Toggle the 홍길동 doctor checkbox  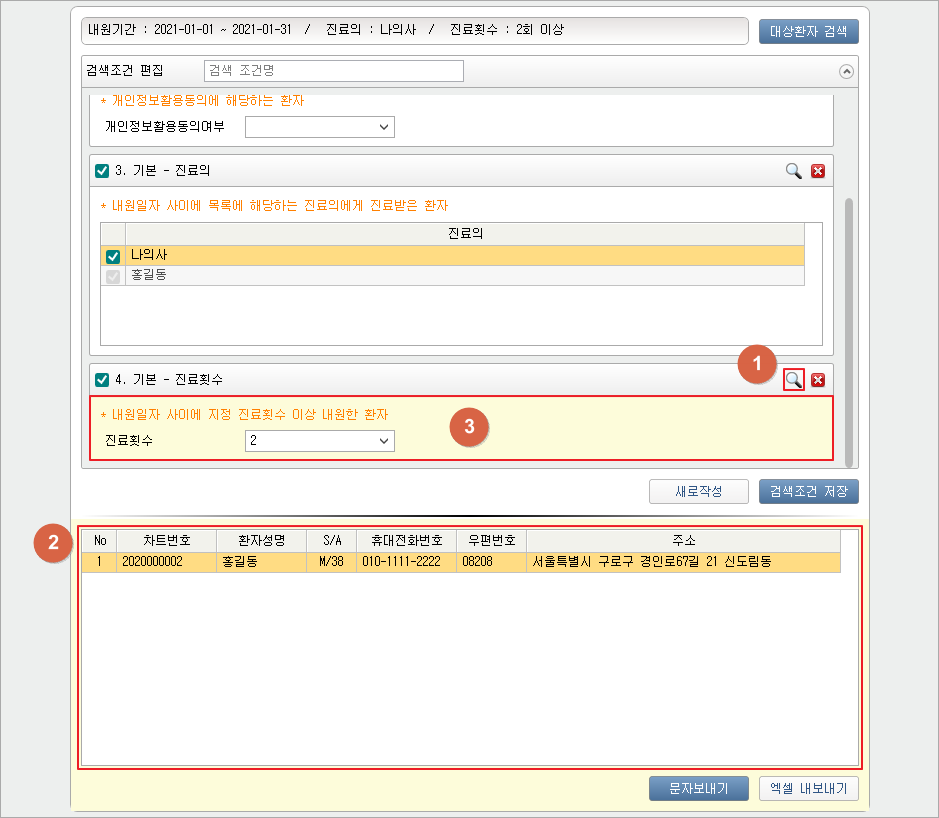pos(113,275)
